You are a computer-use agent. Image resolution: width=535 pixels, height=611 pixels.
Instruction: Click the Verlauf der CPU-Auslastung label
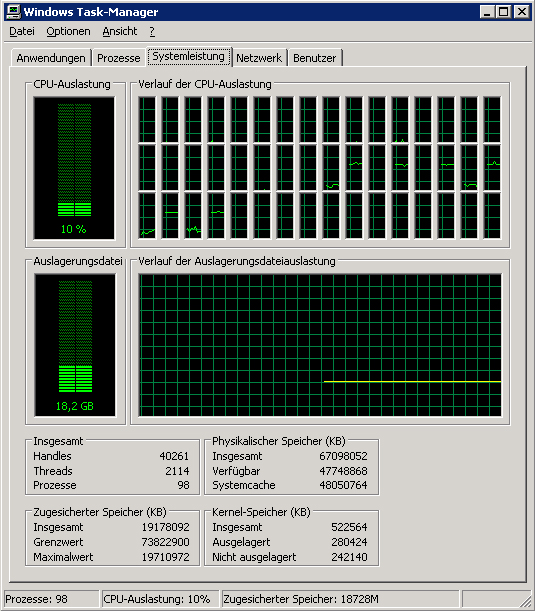[x=205, y=84]
